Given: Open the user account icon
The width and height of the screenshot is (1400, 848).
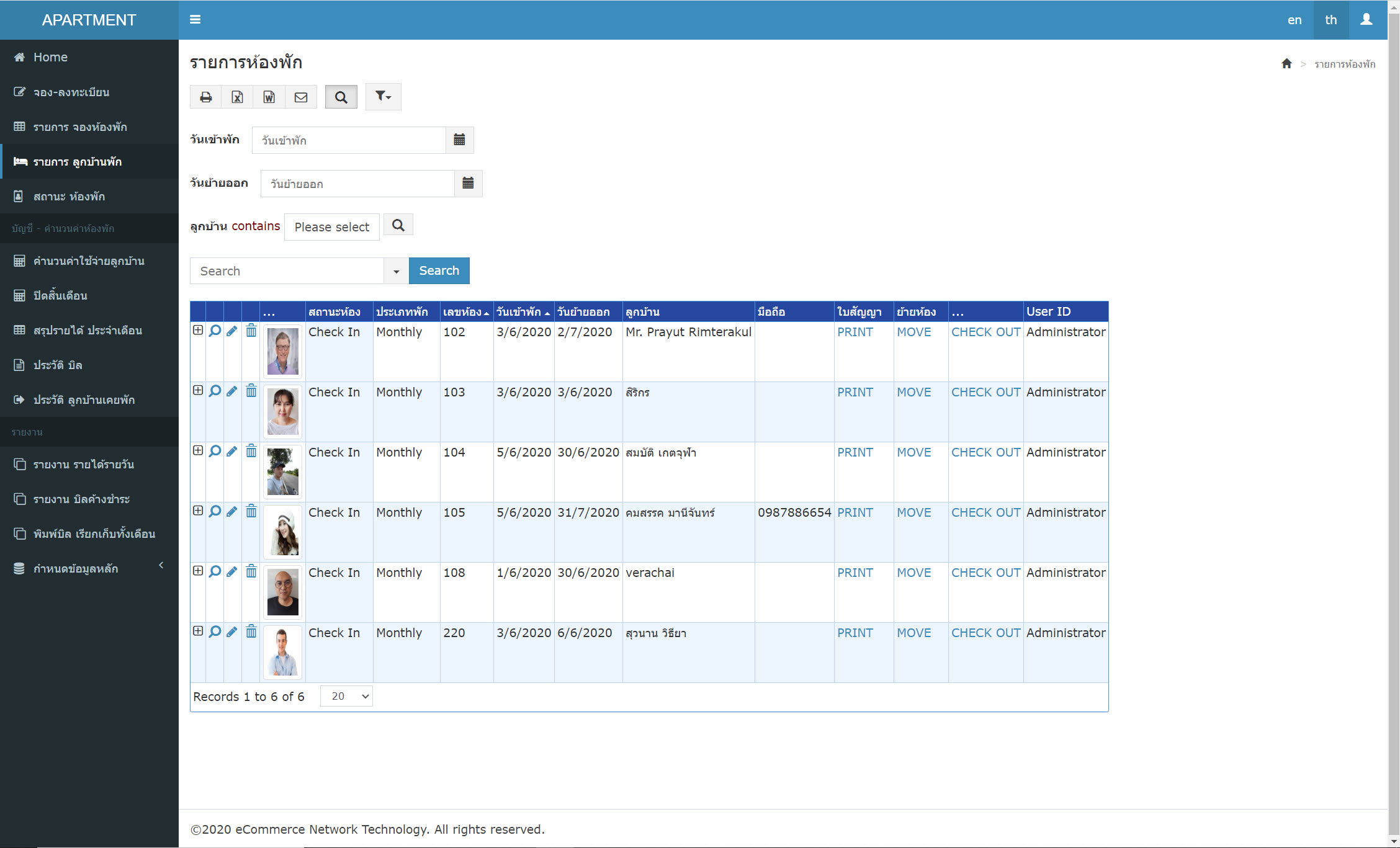Looking at the screenshot, I should coord(1366,20).
